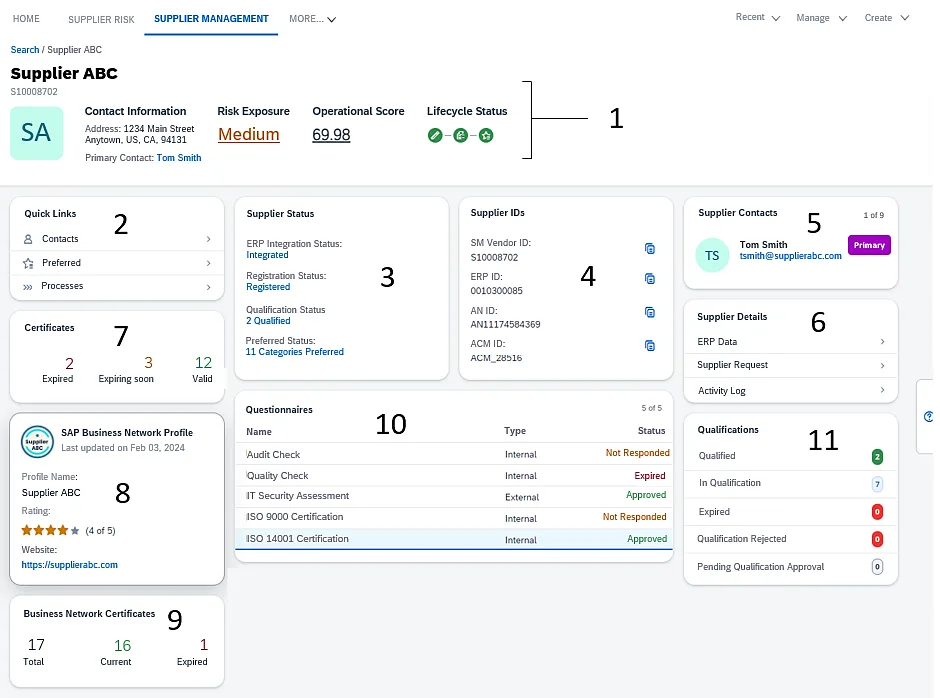Select the IT Security Assessment row
The image size is (940, 698).
pos(454,497)
